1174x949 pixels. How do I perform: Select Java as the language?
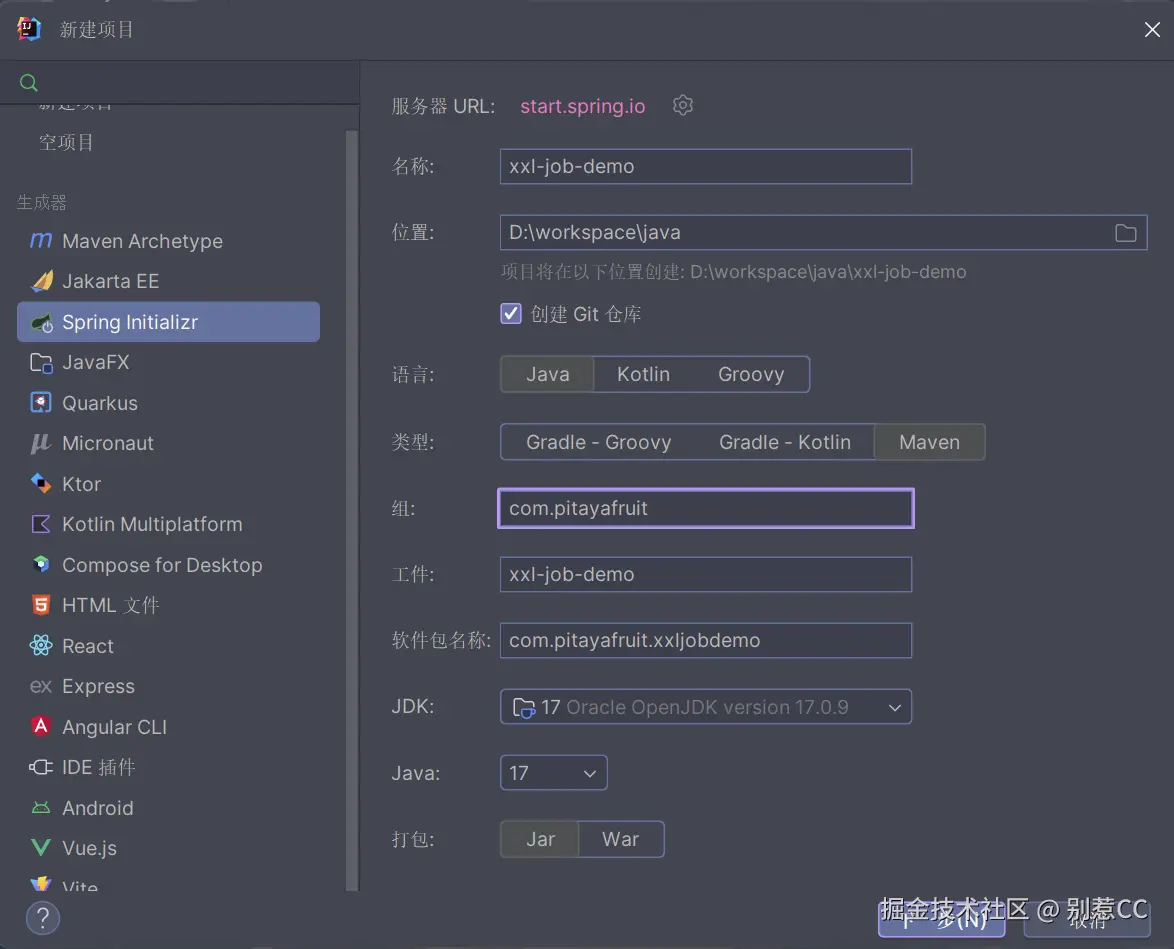click(x=547, y=374)
